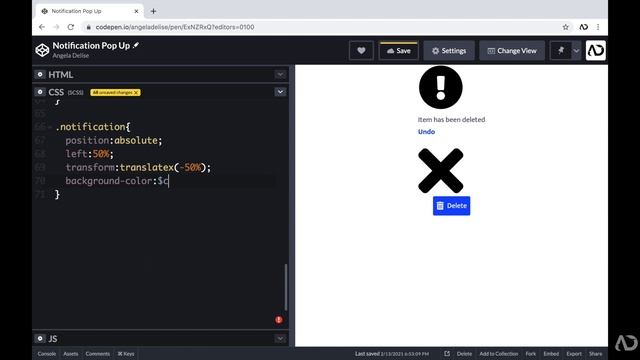Open the user avatar in CodePen header

pyautogui.click(x=596, y=50)
